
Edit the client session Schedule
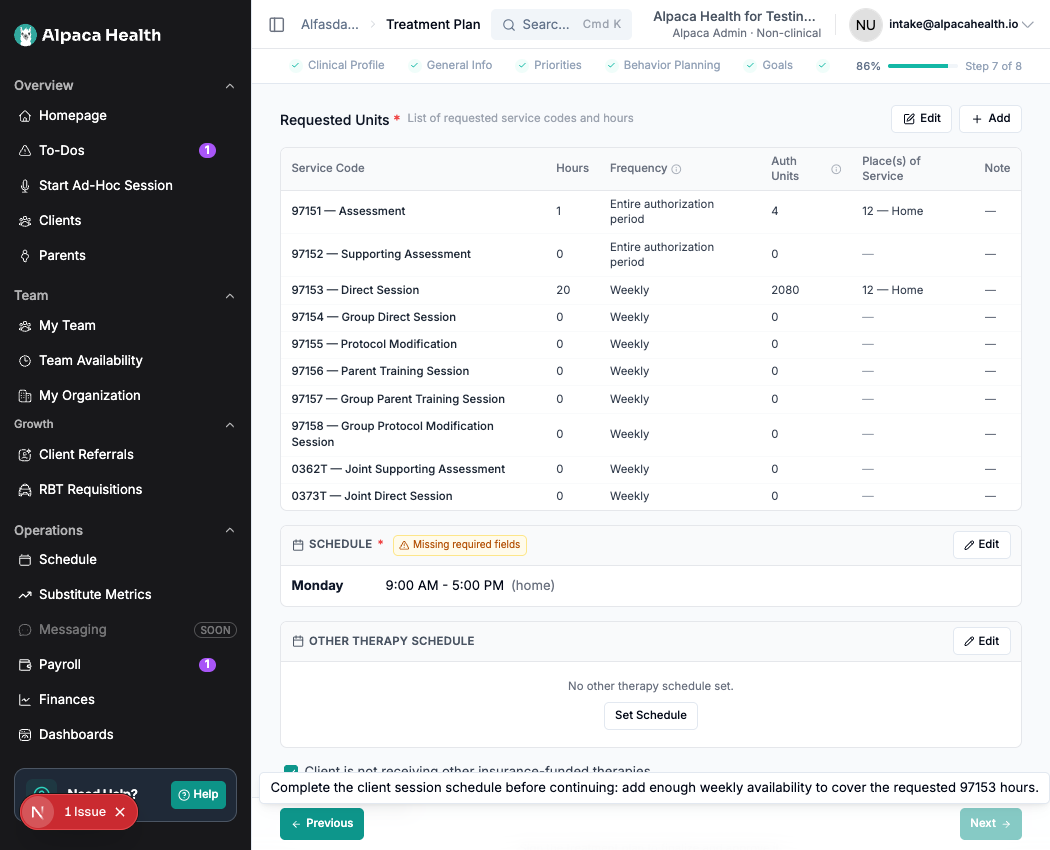982,545
